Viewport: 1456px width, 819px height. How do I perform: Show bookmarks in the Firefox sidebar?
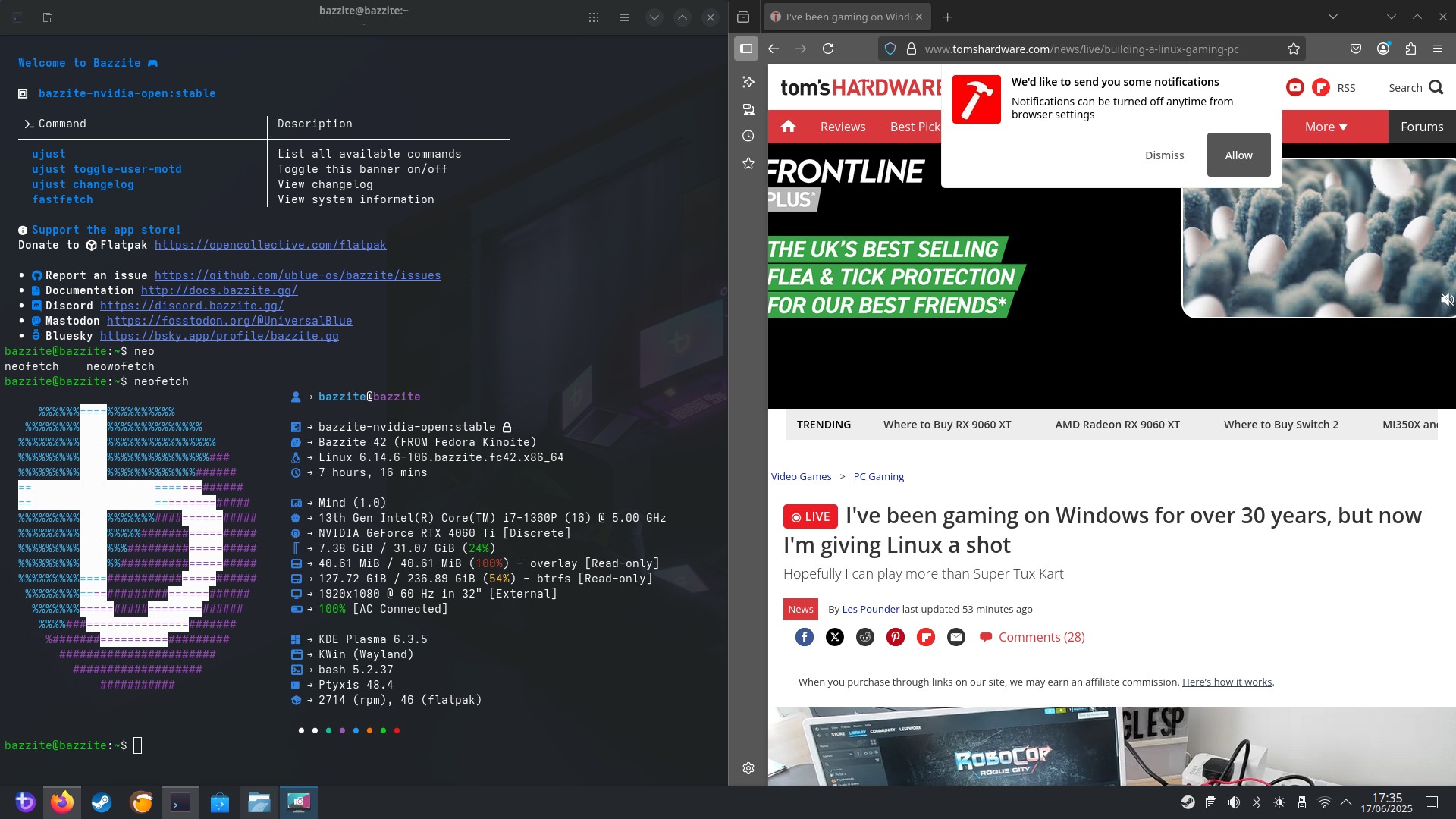tap(748, 163)
